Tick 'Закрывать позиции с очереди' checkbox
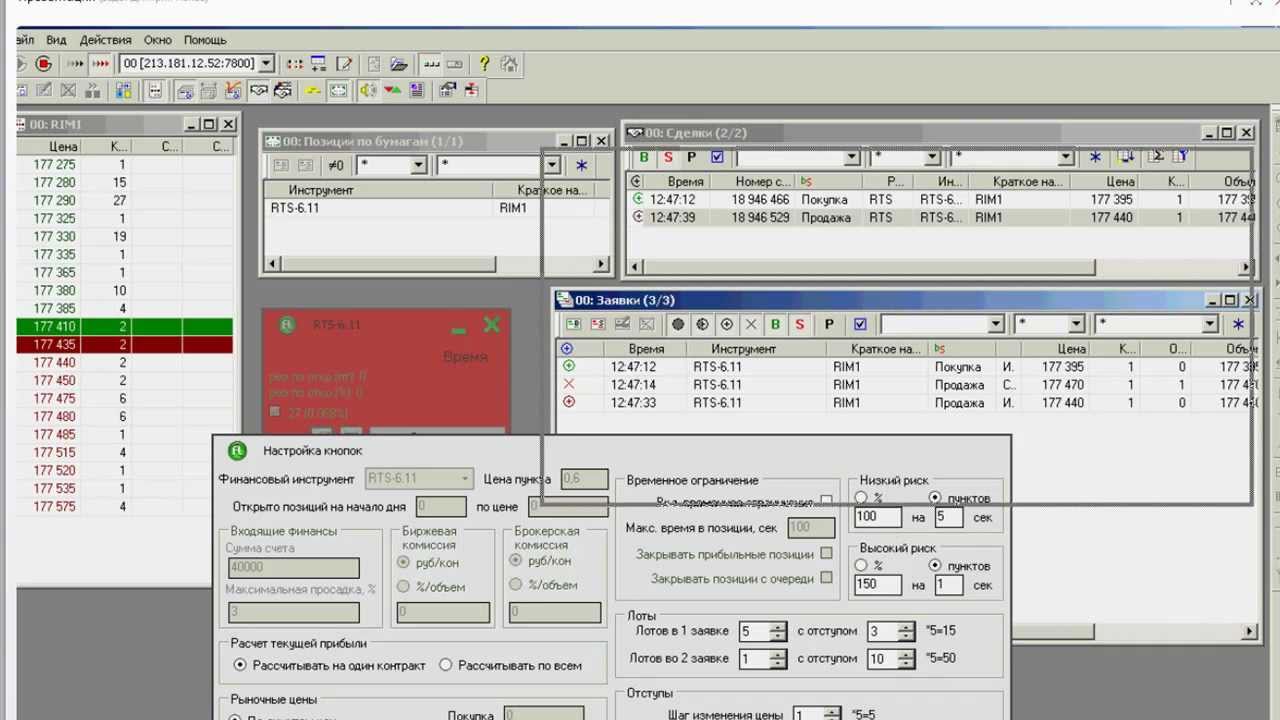The width and height of the screenshot is (1280, 720). pyautogui.click(x=826, y=577)
